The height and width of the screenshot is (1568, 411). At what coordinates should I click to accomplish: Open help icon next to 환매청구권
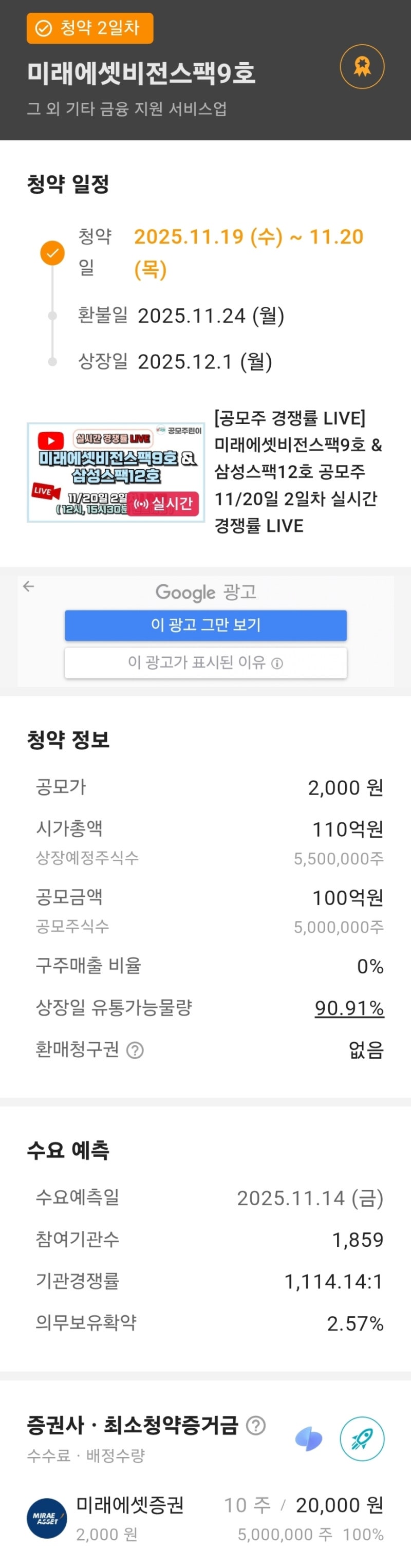(x=135, y=1049)
